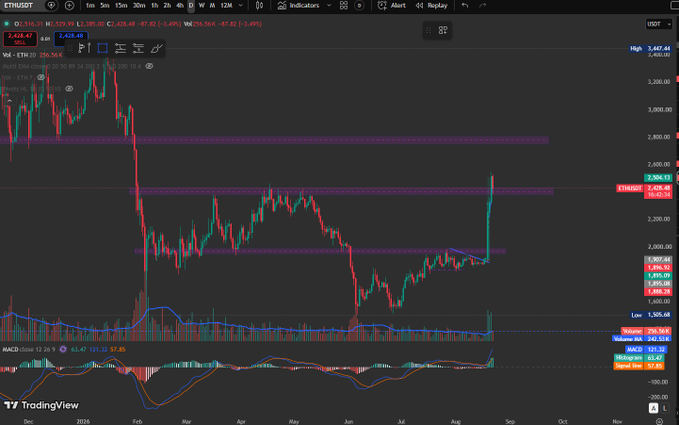
Task: Switch to the 1m timeframe
Action: 90,5
